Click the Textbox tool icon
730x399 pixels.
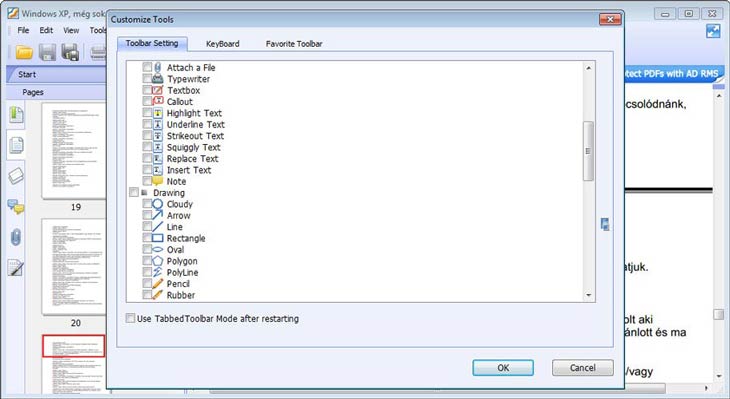coord(158,90)
